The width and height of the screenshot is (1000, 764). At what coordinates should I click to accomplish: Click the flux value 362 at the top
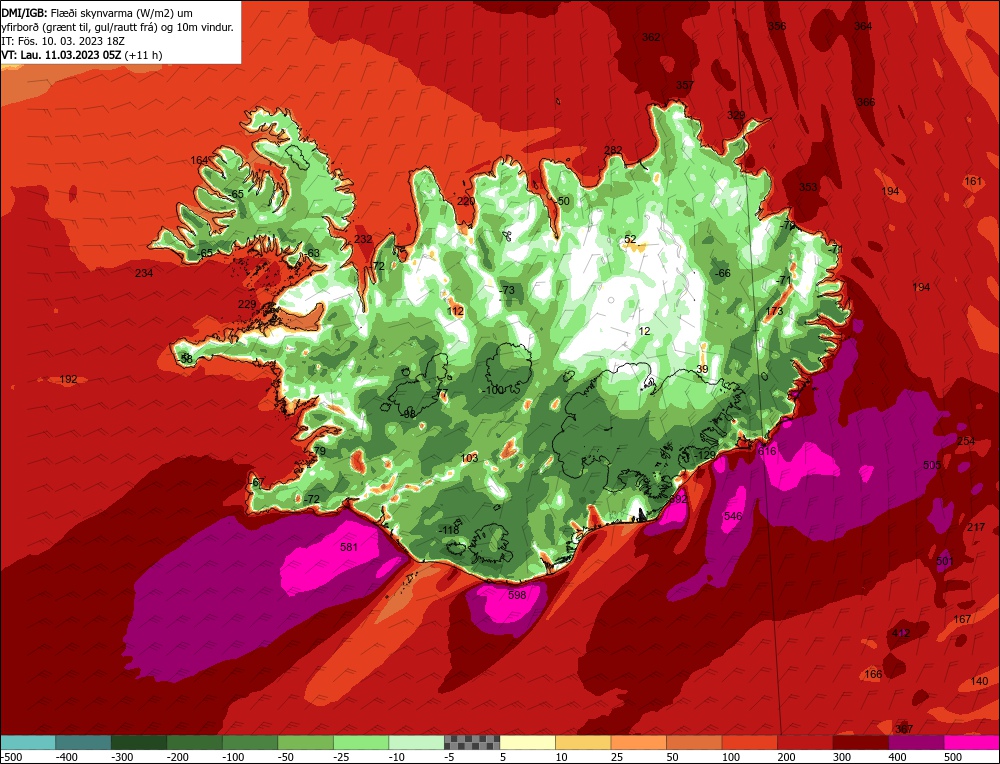651,37
